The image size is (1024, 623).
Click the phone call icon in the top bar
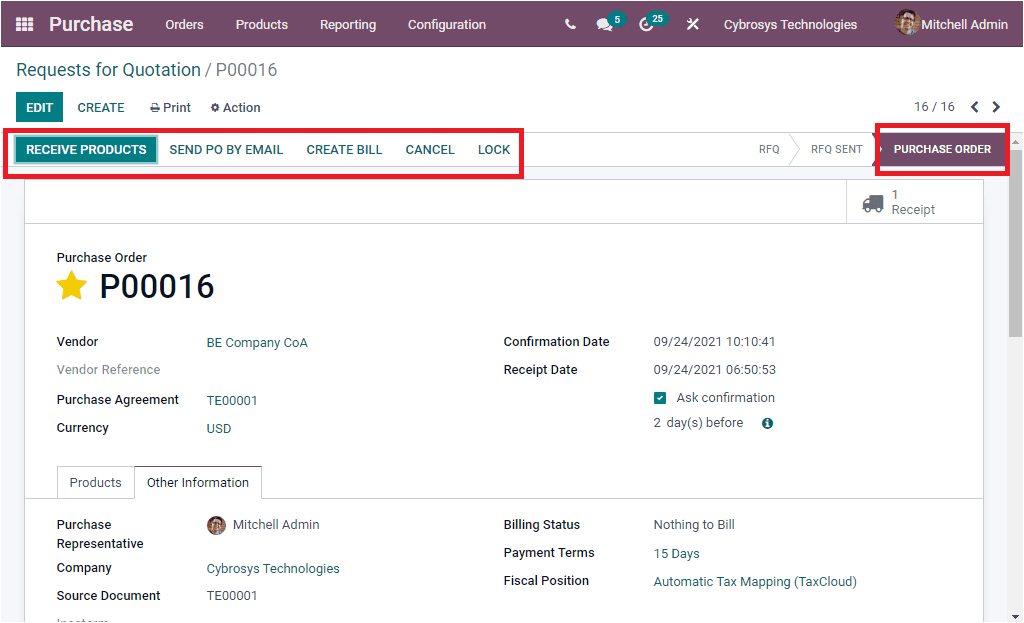(x=569, y=24)
